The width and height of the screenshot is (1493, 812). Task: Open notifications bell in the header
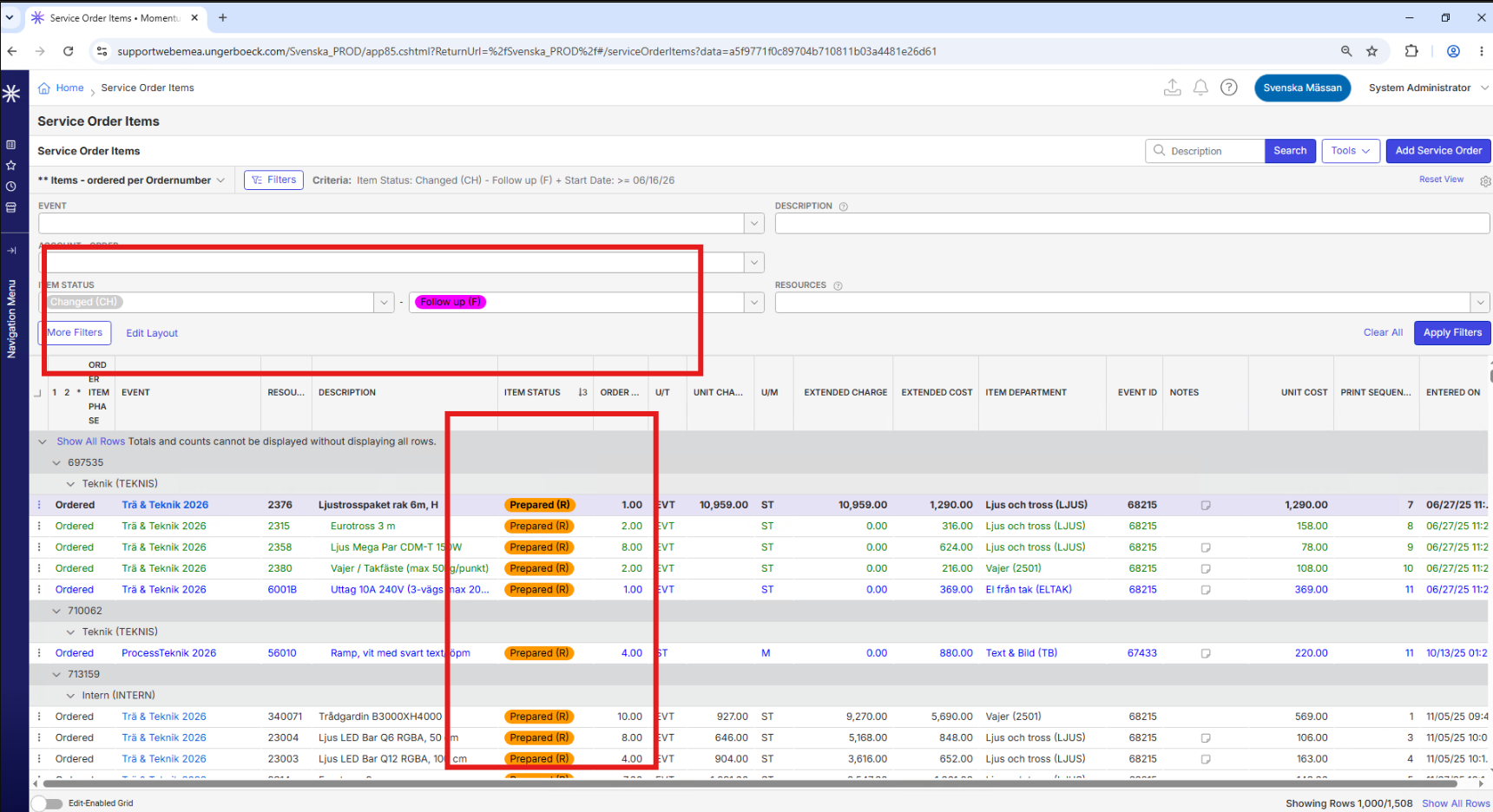click(1200, 88)
